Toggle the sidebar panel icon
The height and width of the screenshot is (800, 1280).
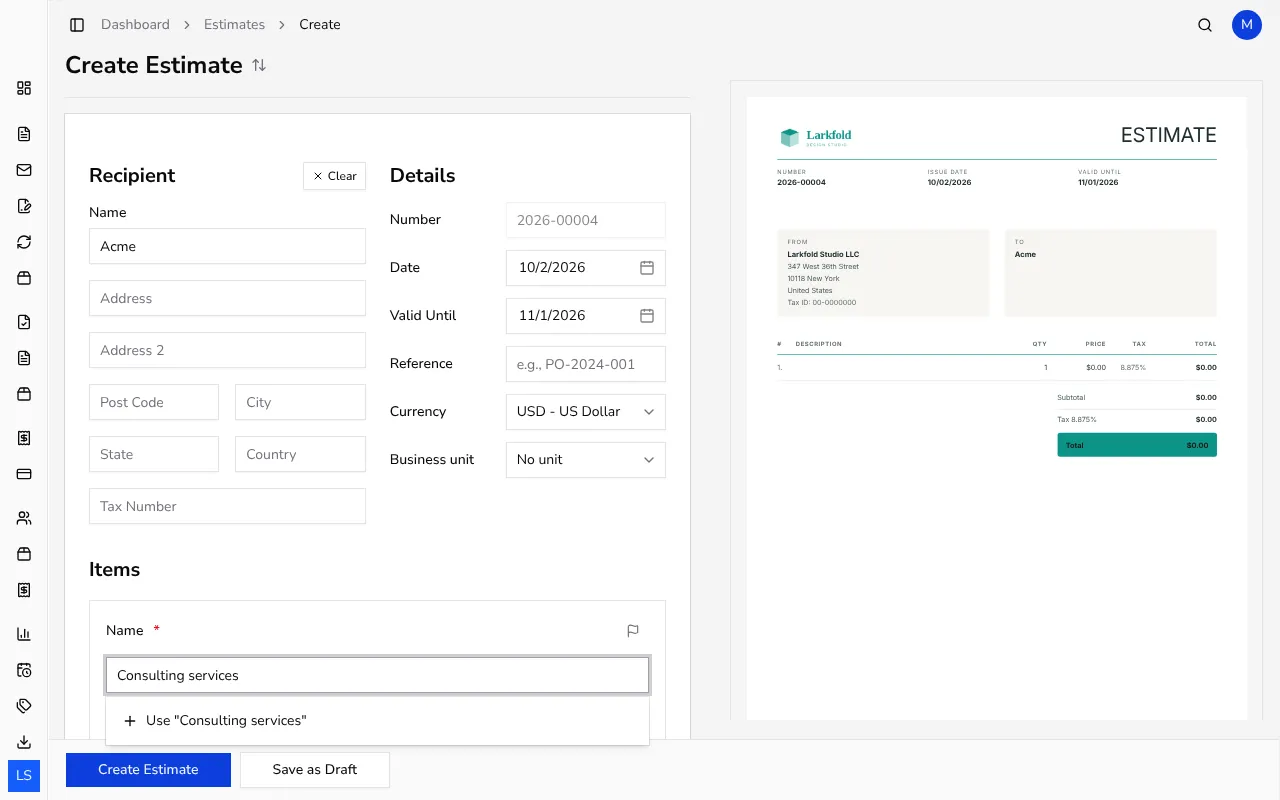[x=77, y=25]
